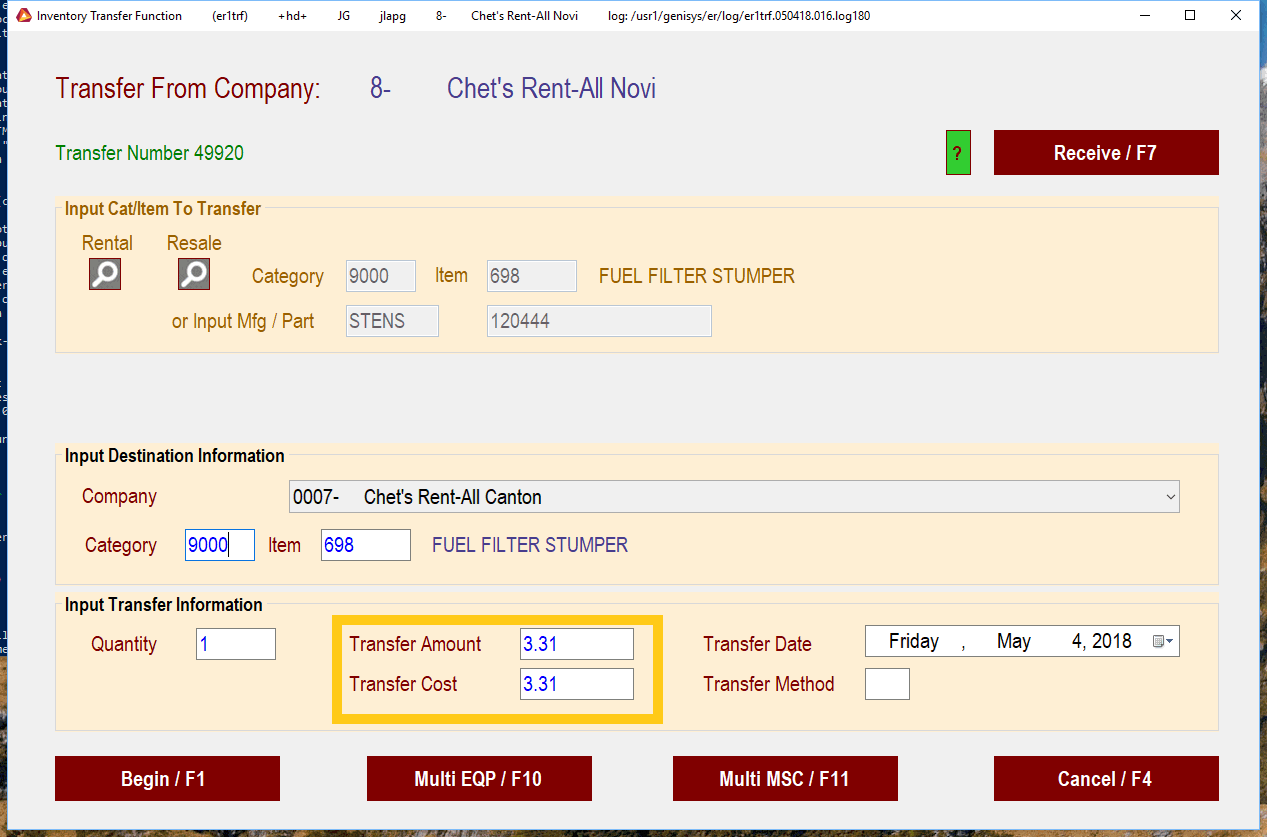Click the Rental search magnifier icon
This screenshot has height=837, width=1267.
105,274
